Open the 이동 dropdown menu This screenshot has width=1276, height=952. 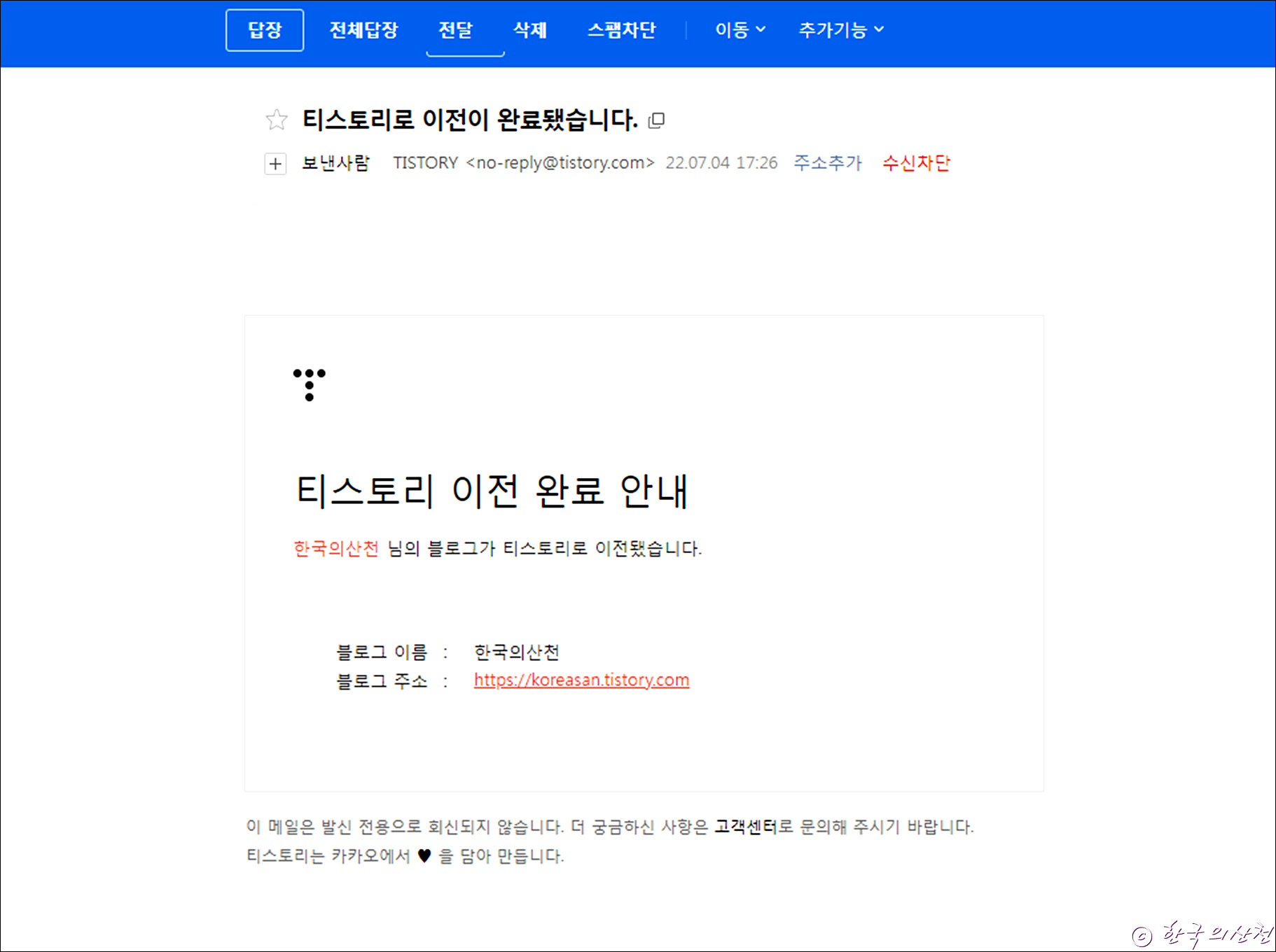tap(740, 30)
